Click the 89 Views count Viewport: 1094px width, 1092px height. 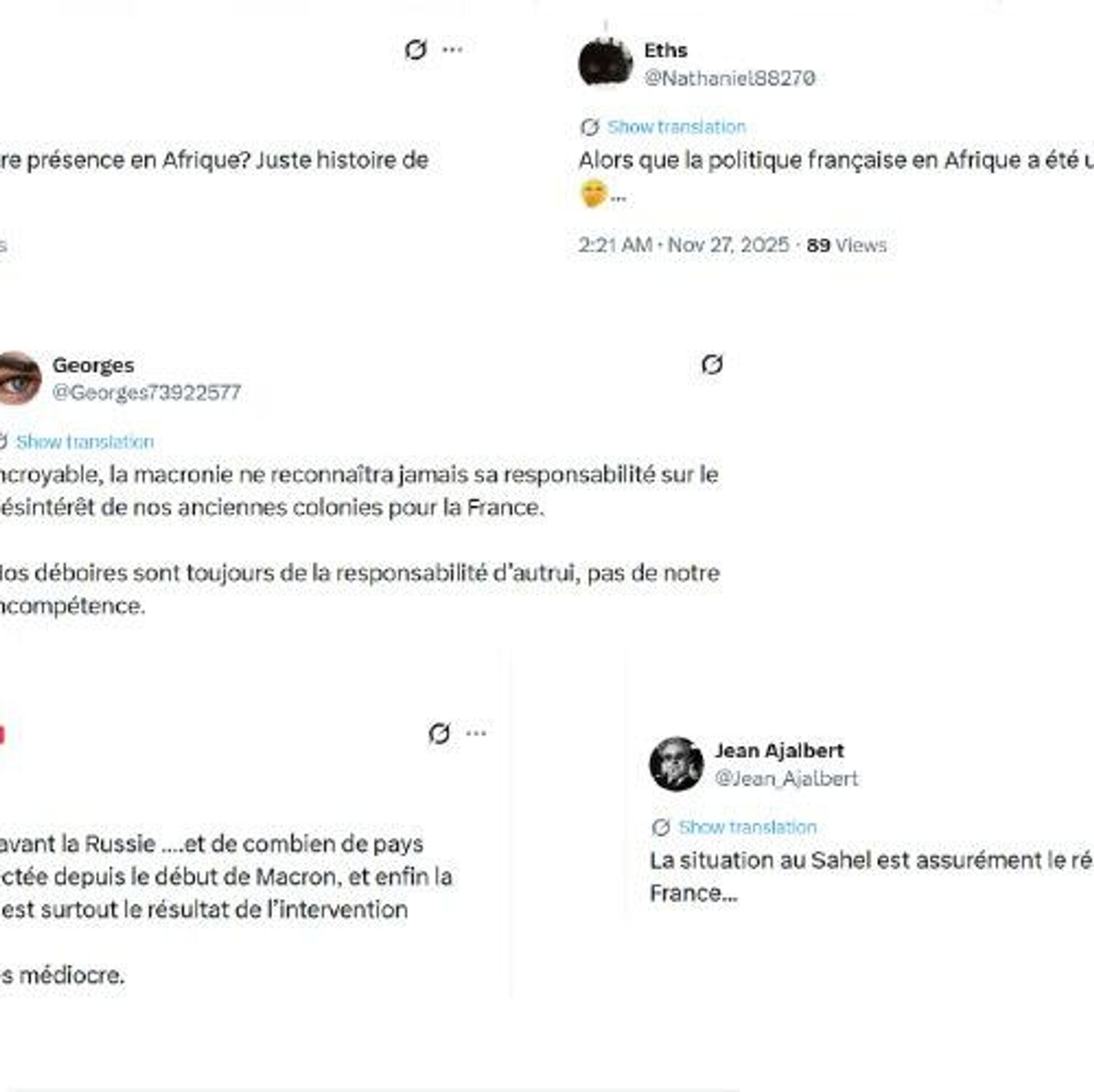847,245
